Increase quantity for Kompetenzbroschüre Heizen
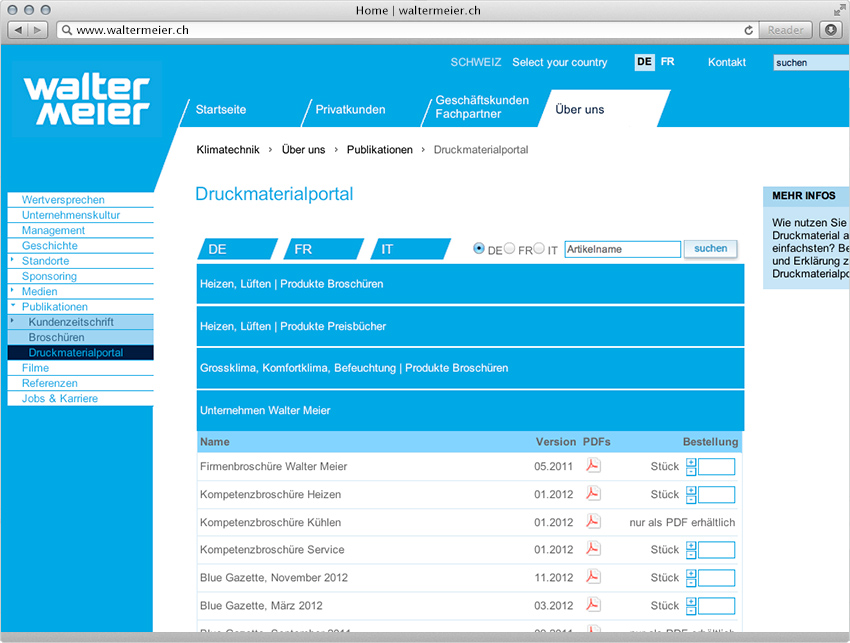The height and width of the screenshot is (643, 850). pyautogui.click(x=691, y=491)
